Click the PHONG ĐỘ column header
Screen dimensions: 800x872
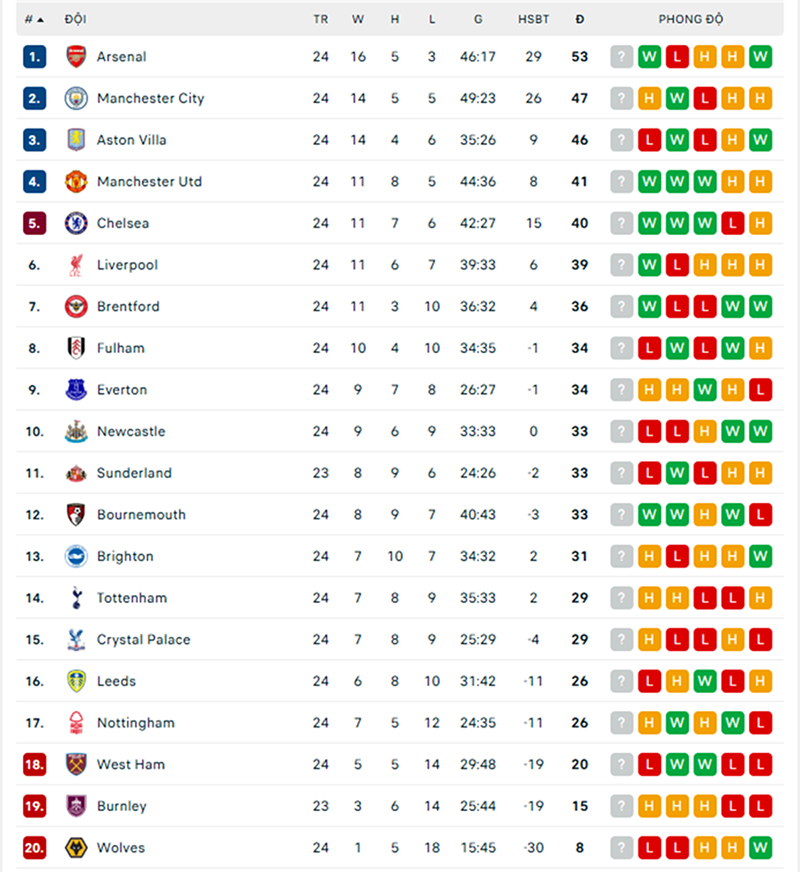coord(691,19)
